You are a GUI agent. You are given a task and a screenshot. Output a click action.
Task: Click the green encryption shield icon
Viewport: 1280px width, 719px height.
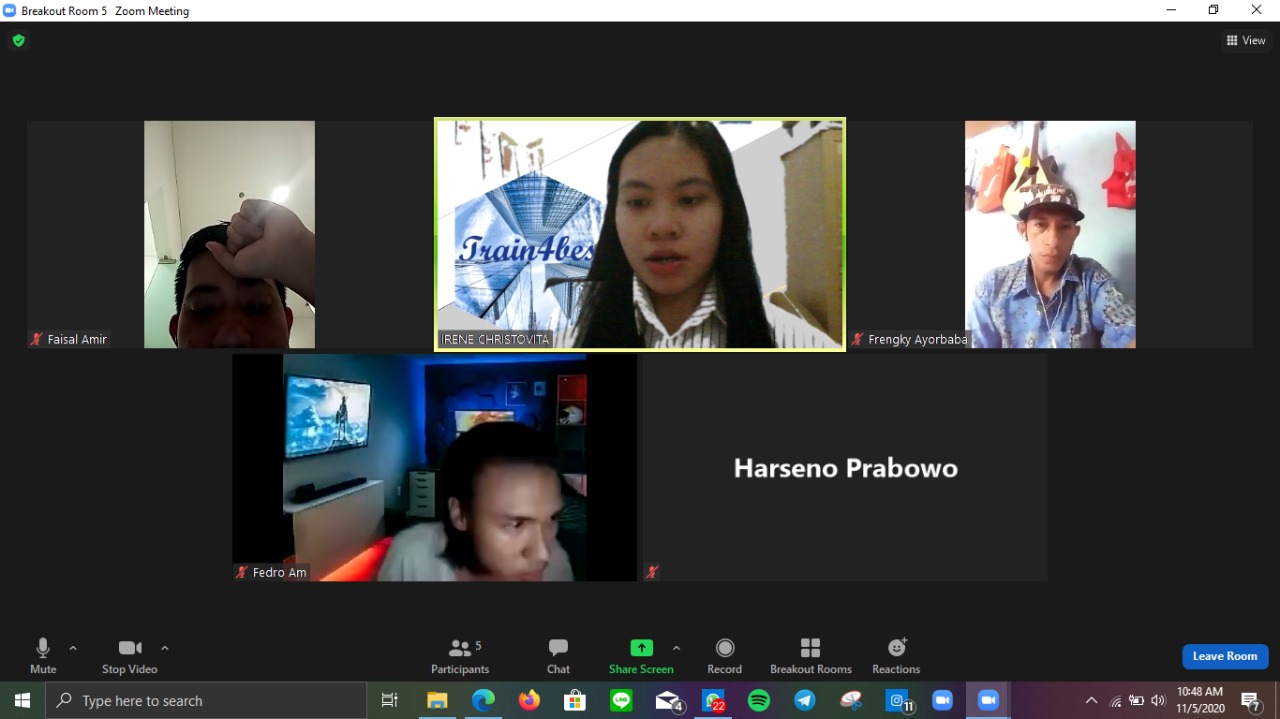point(18,41)
